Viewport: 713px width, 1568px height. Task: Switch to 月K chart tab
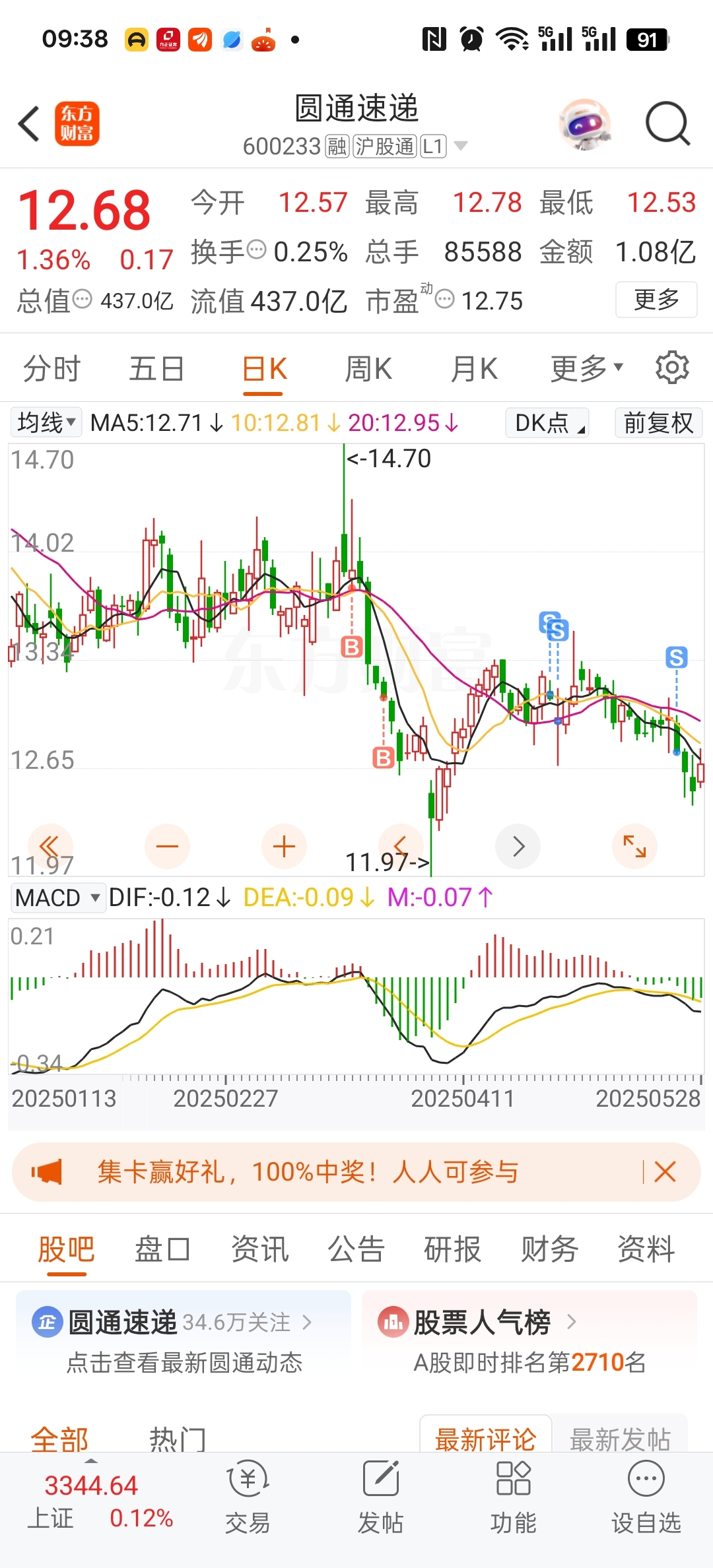[473, 368]
